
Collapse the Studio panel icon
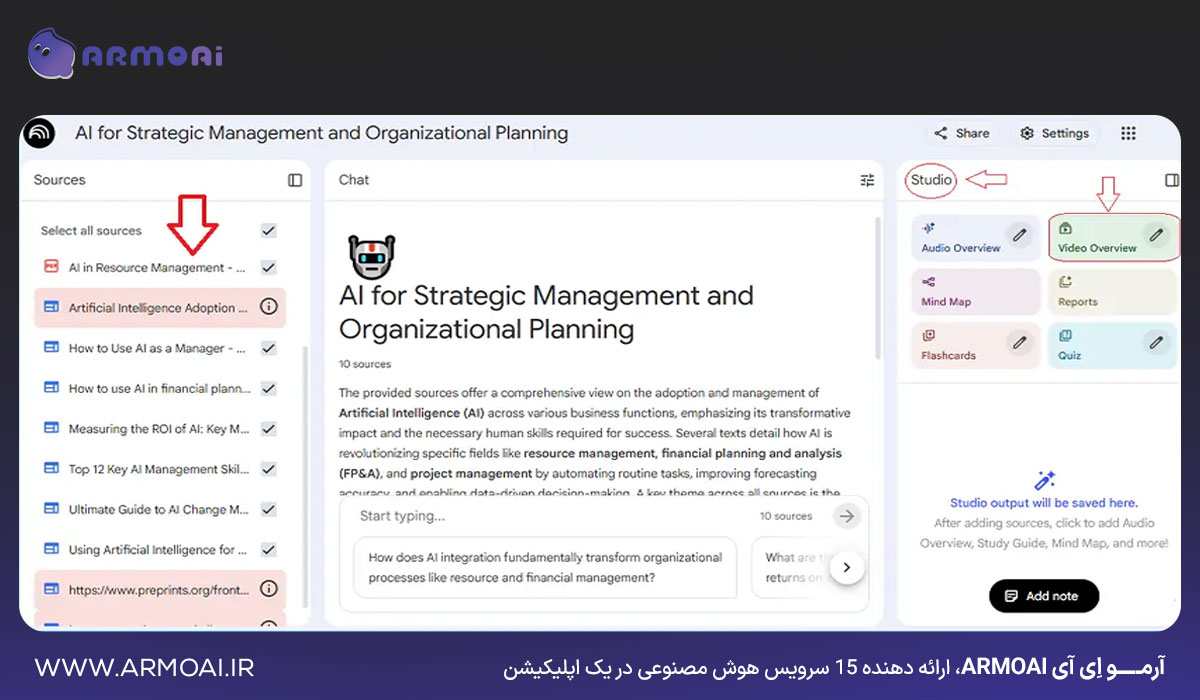(x=1172, y=180)
